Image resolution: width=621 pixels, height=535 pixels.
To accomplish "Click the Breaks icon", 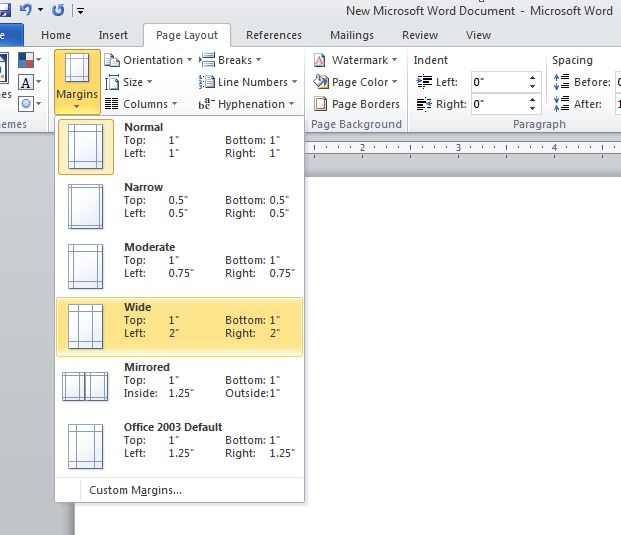I will coord(207,59).
